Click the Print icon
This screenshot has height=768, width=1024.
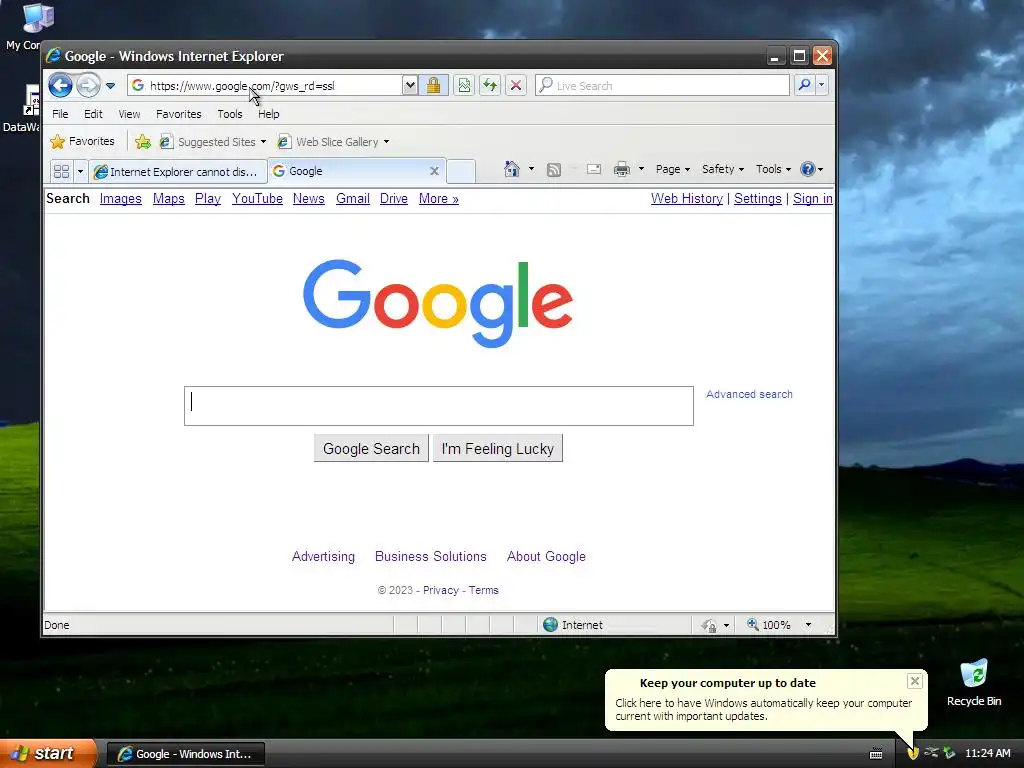coord(622,169)
